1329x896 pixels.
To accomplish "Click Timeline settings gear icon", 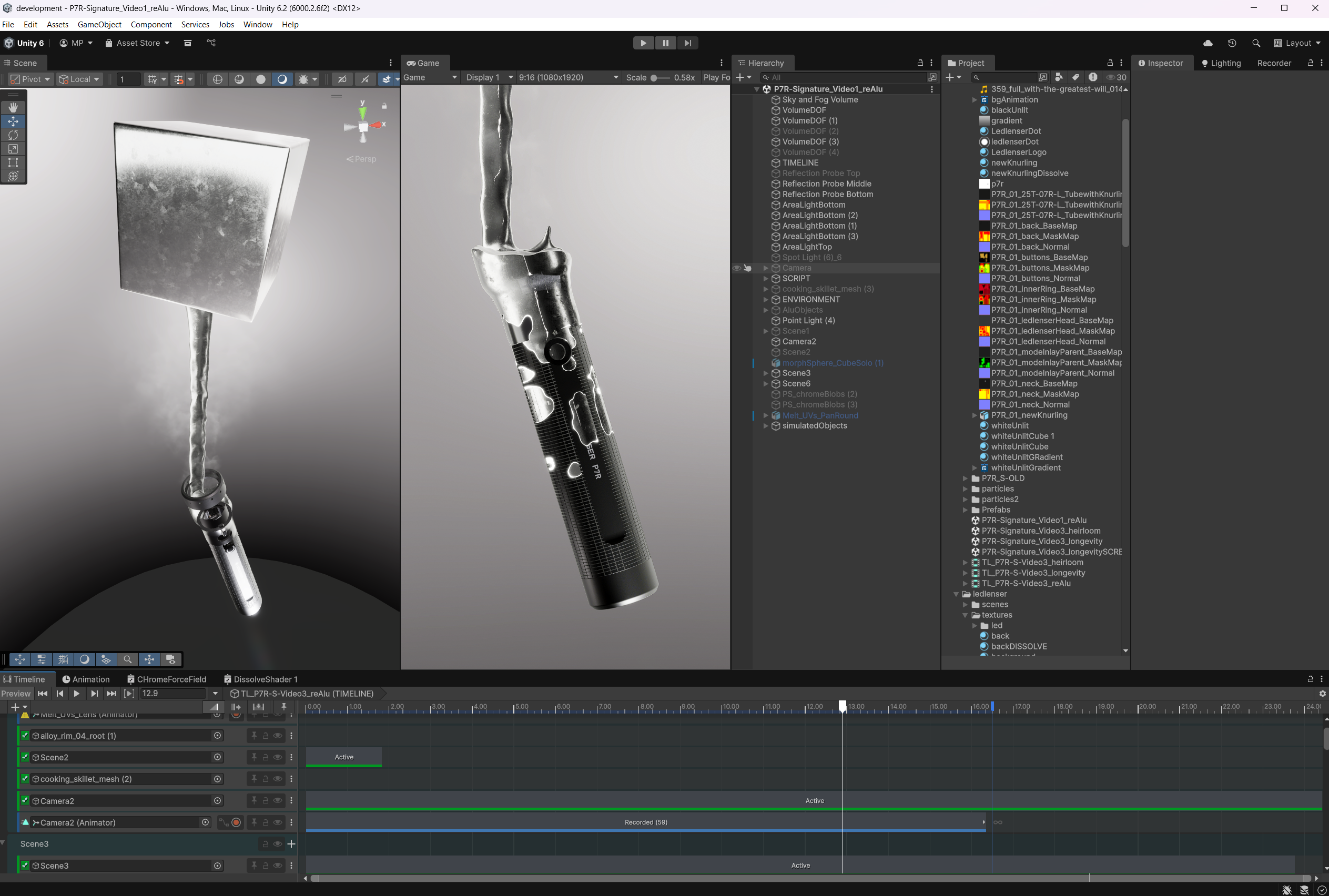I will (1322, 693).
